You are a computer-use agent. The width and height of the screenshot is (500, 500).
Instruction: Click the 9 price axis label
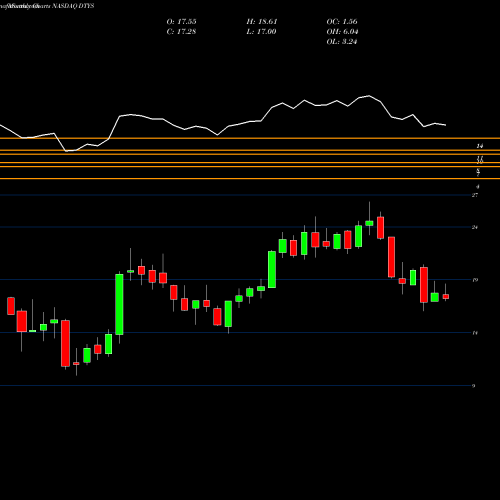coord(473,386)
